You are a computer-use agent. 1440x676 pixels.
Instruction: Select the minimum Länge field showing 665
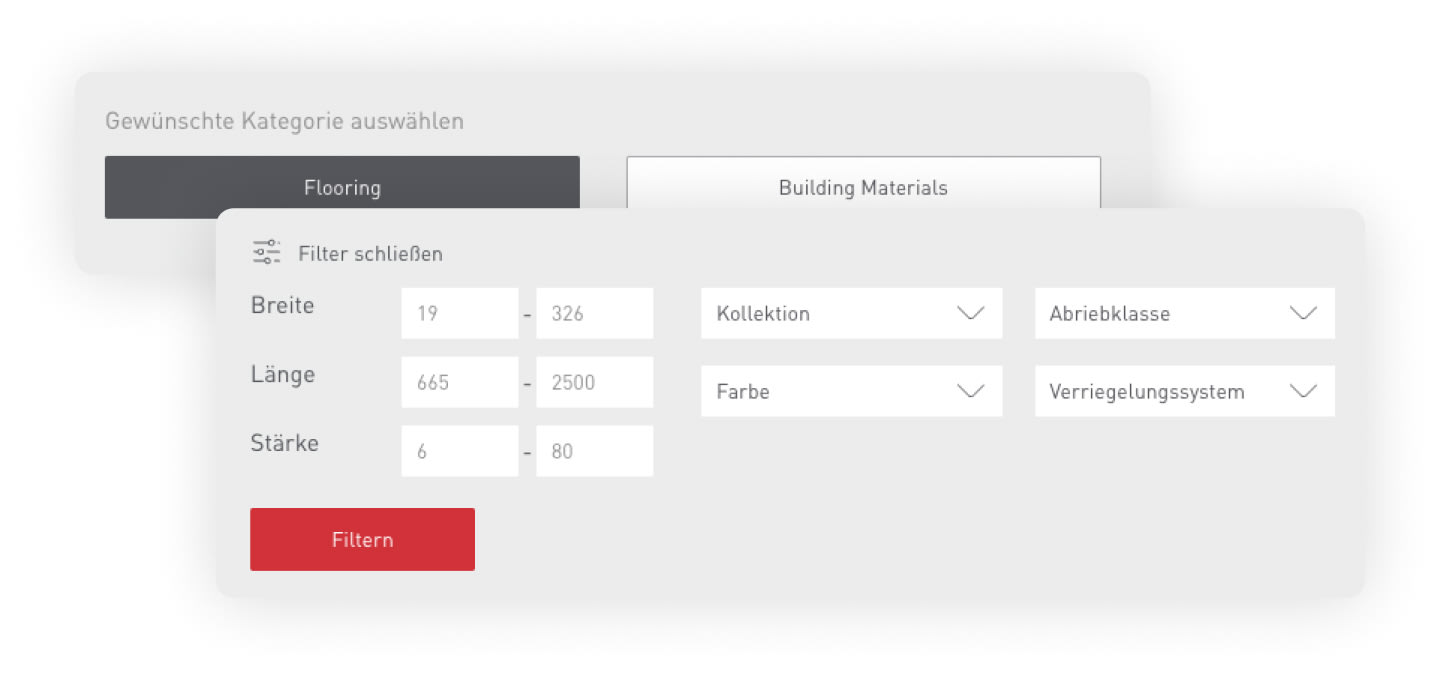tap(459, 381)
